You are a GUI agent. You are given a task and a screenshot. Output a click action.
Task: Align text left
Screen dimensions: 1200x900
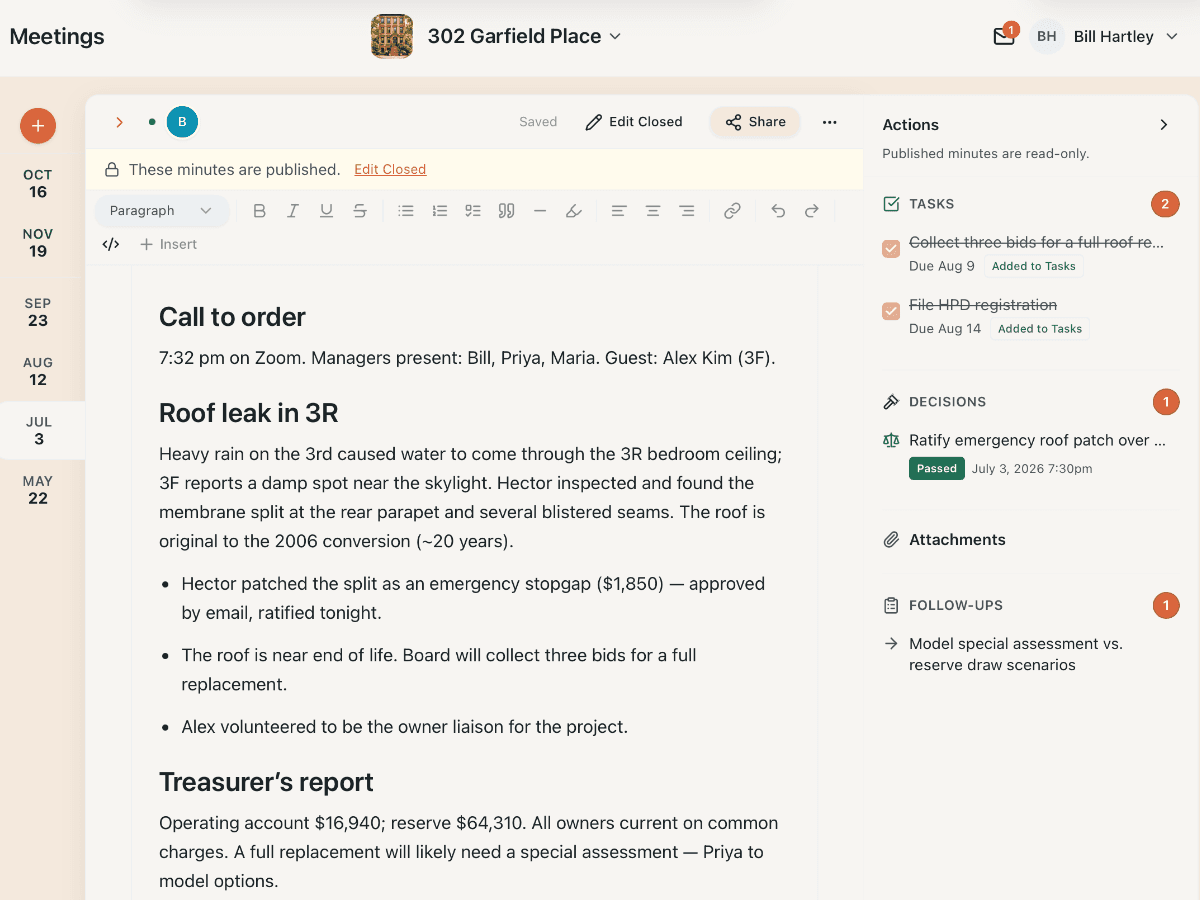[619, 211]
